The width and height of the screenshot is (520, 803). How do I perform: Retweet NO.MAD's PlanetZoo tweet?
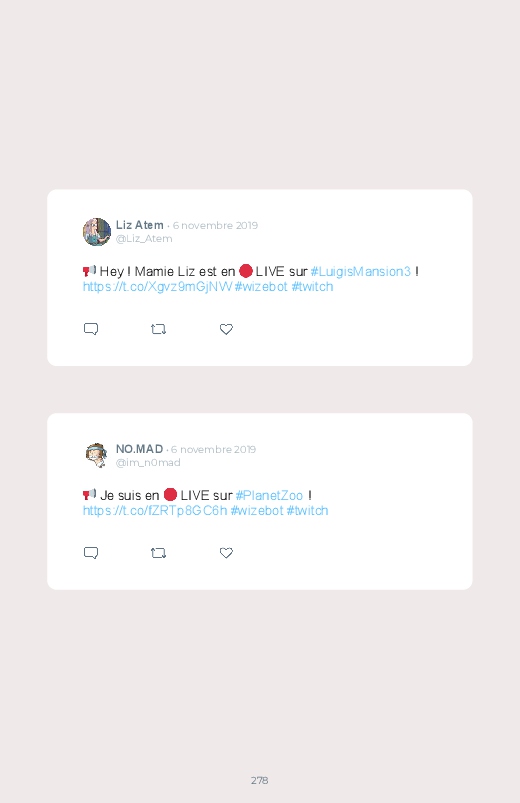tap(158, 553)
